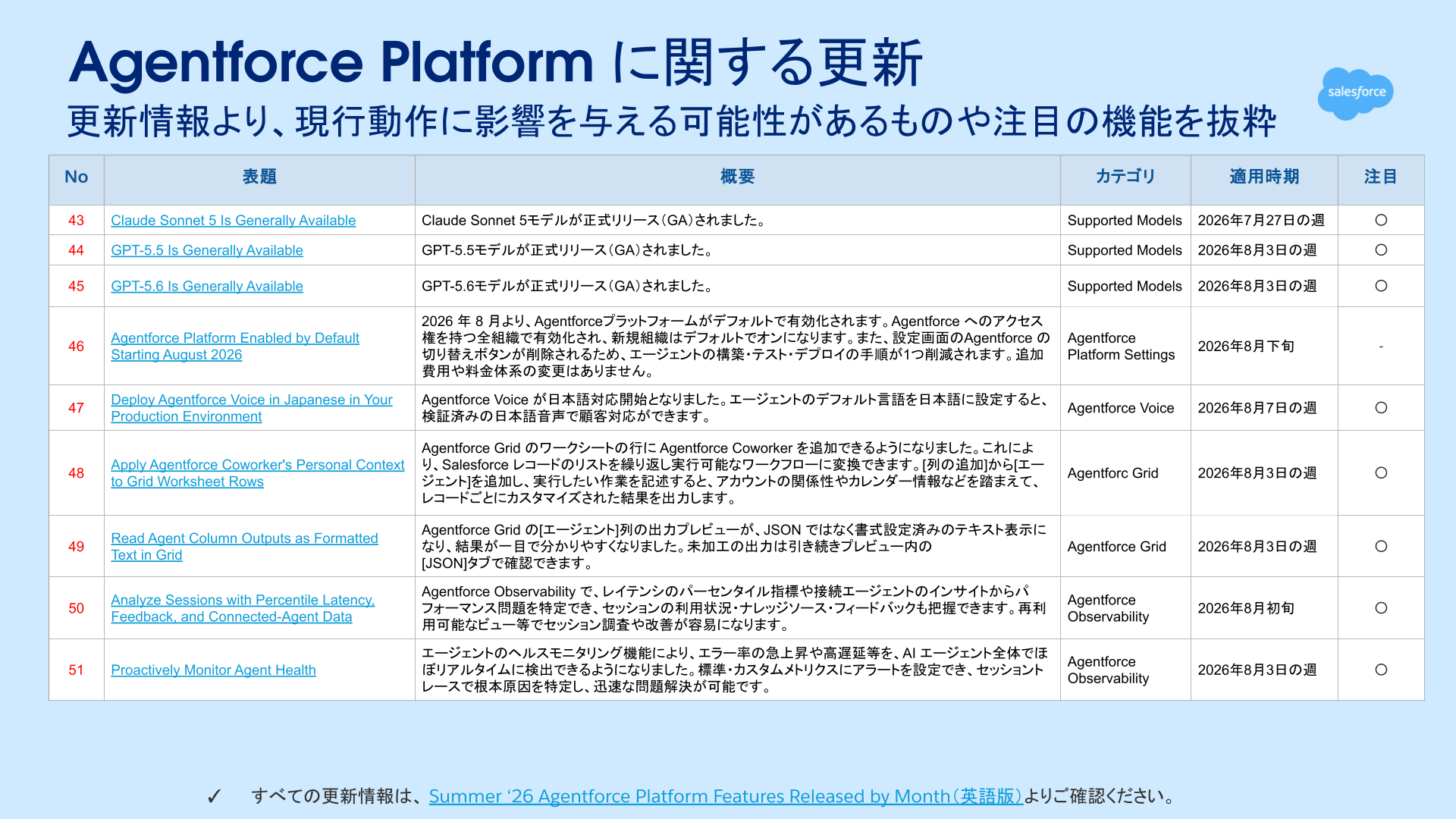Click the Claude Sonnet 5モデル summary text

[x=595, y=220]
